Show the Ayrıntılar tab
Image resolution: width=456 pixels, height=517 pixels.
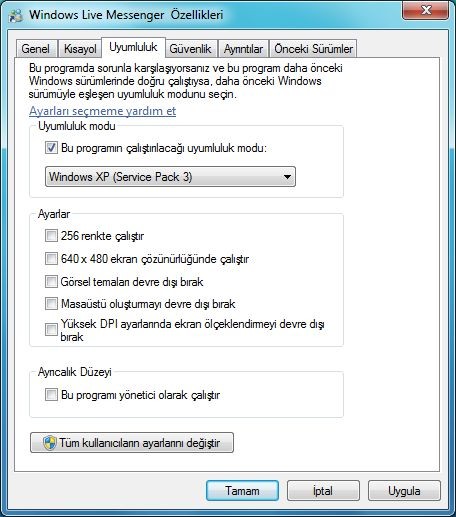(x=243, y=49)
